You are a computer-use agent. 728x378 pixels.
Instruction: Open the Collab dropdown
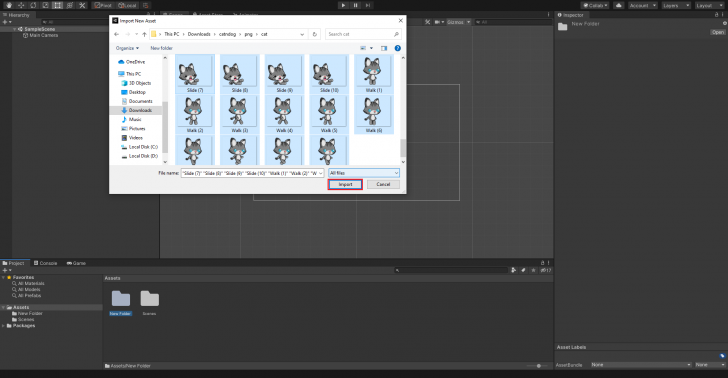pyautogui.click(x=595, y=5)
